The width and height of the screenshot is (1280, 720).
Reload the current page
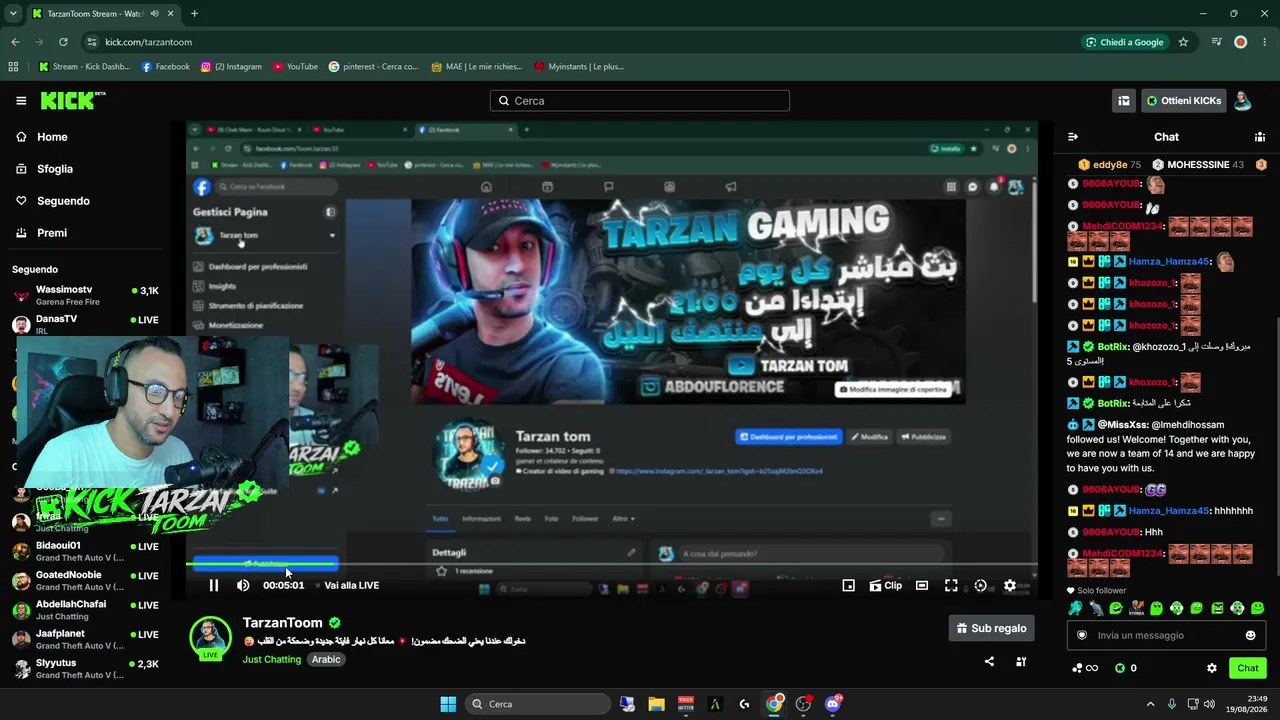coord(63,42)
